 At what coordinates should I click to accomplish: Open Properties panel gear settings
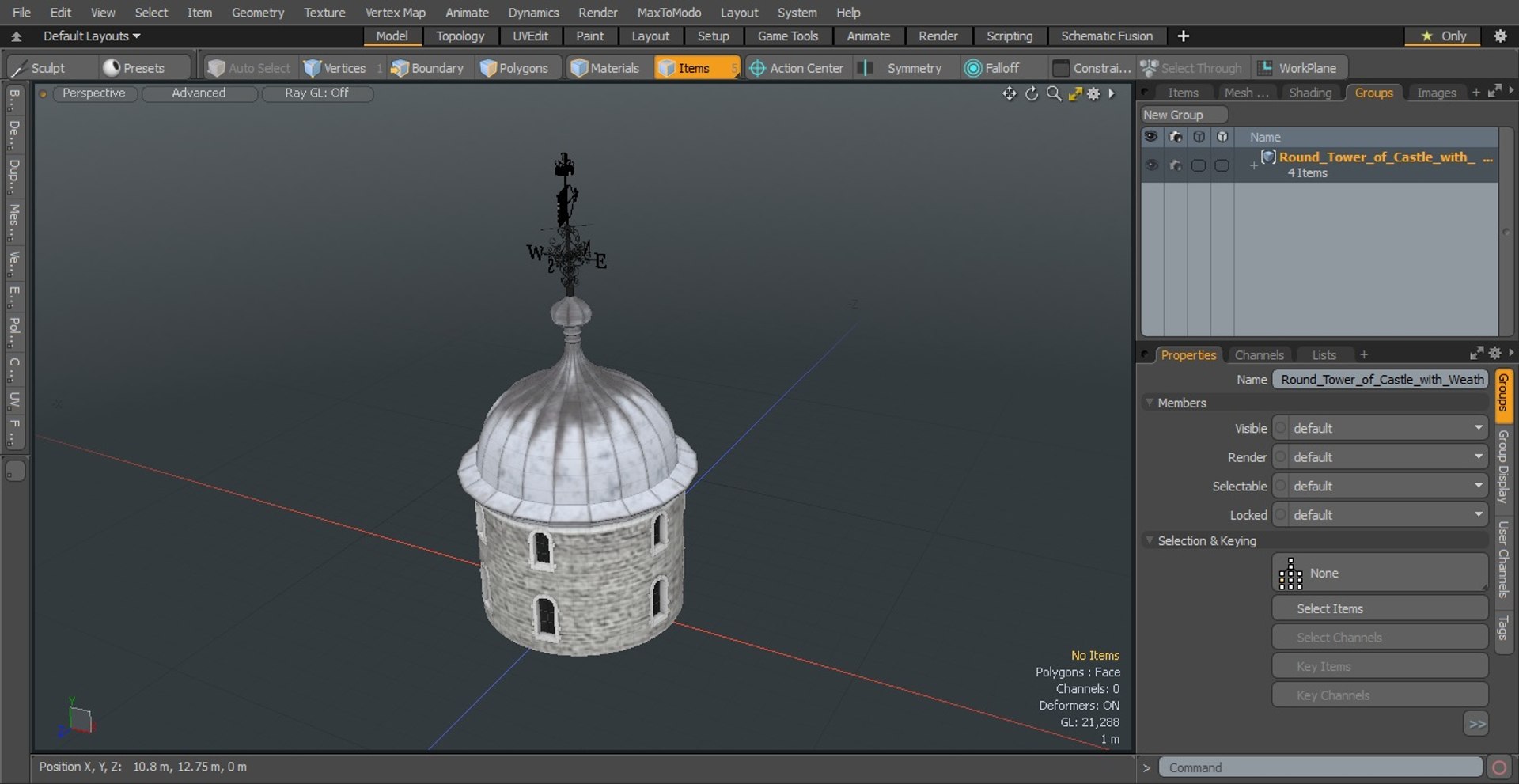[x=1494, y=353]
